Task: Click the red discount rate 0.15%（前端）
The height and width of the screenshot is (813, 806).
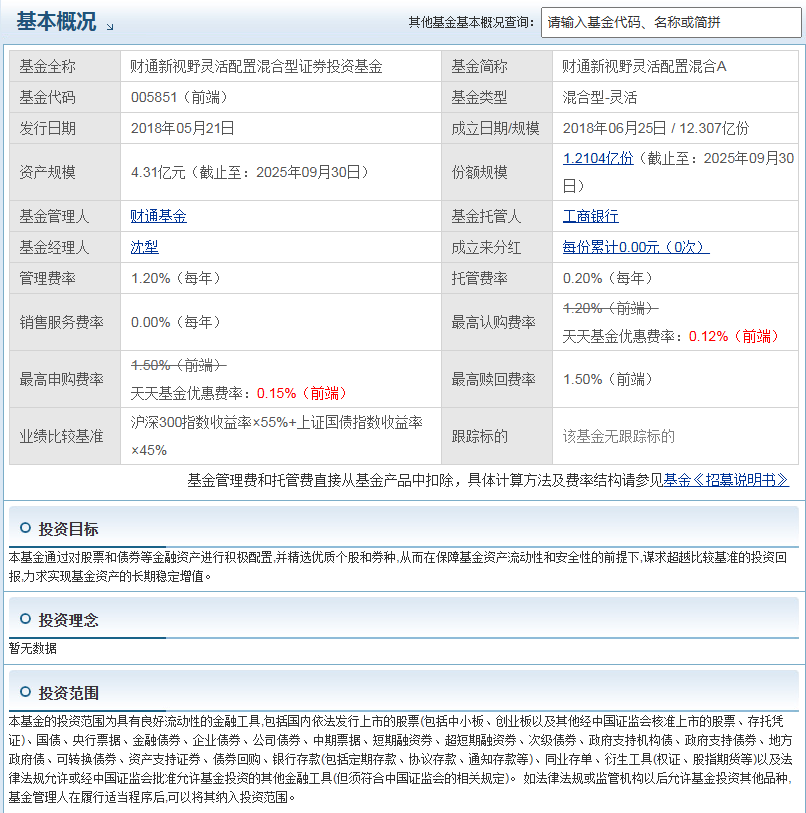Action: [x=302, y=394]
